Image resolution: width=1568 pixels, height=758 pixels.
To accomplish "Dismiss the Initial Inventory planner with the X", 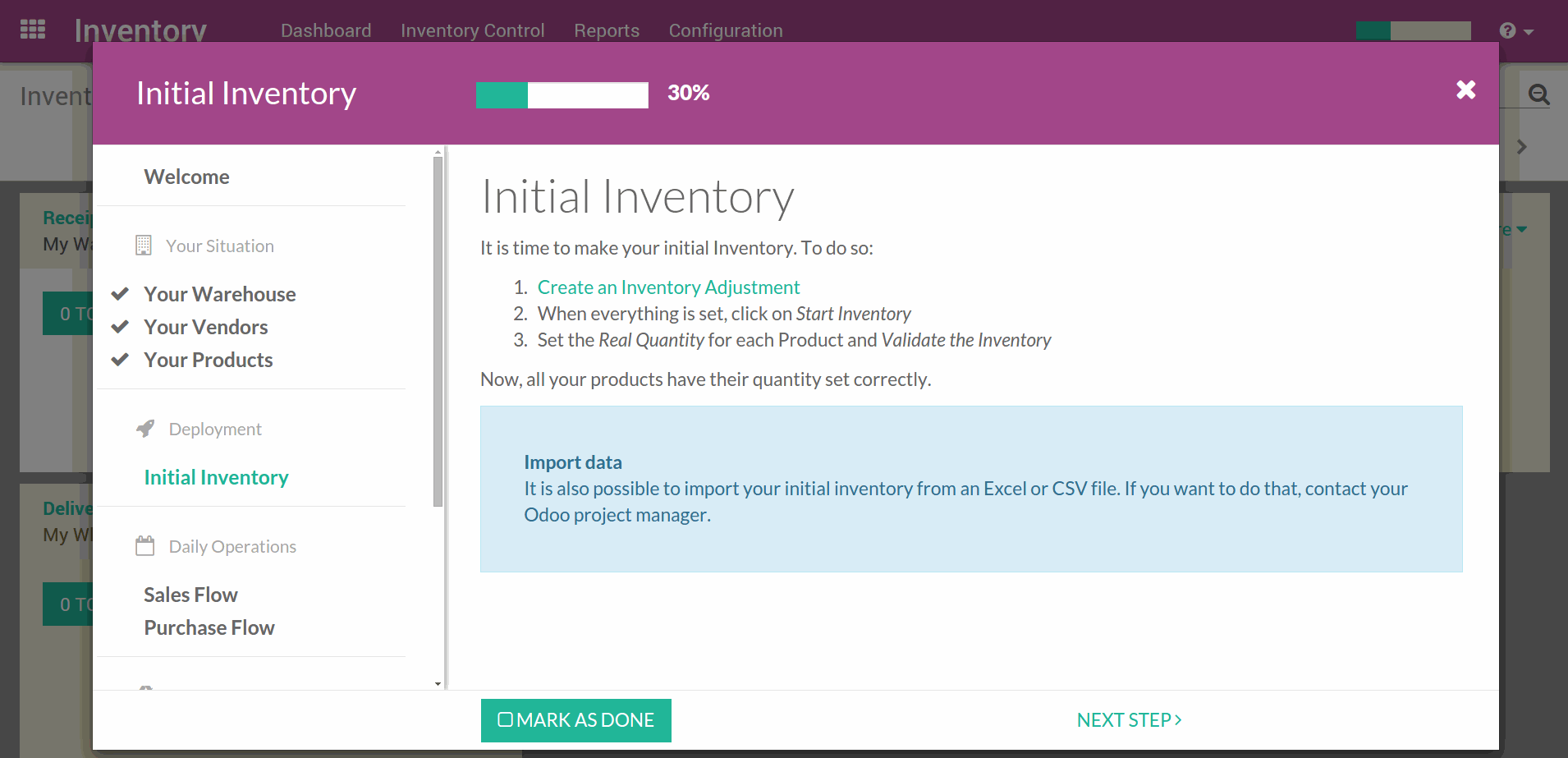I will click(1465, 90).
